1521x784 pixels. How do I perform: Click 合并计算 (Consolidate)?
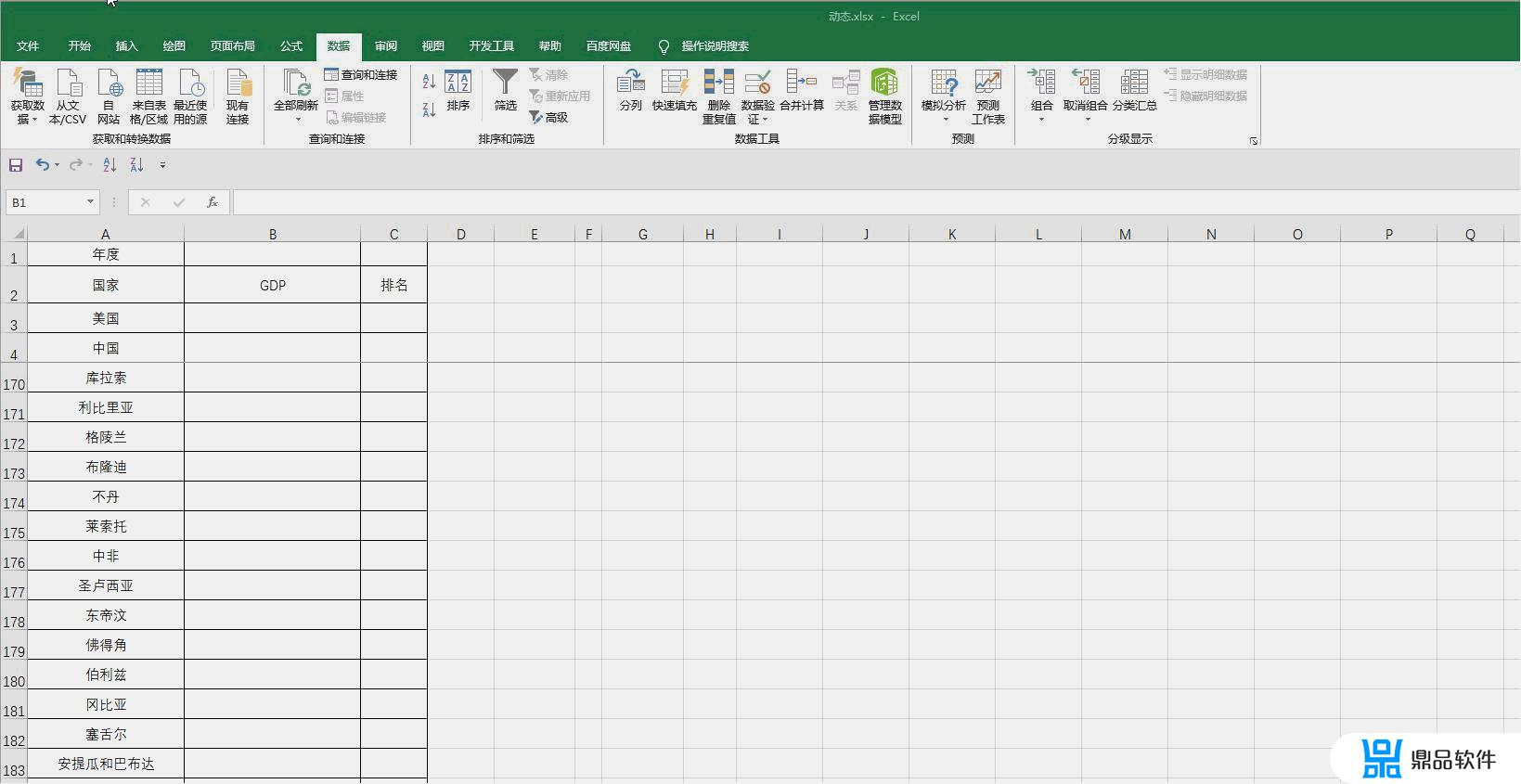pyautogui.click(x=802, y=90)
